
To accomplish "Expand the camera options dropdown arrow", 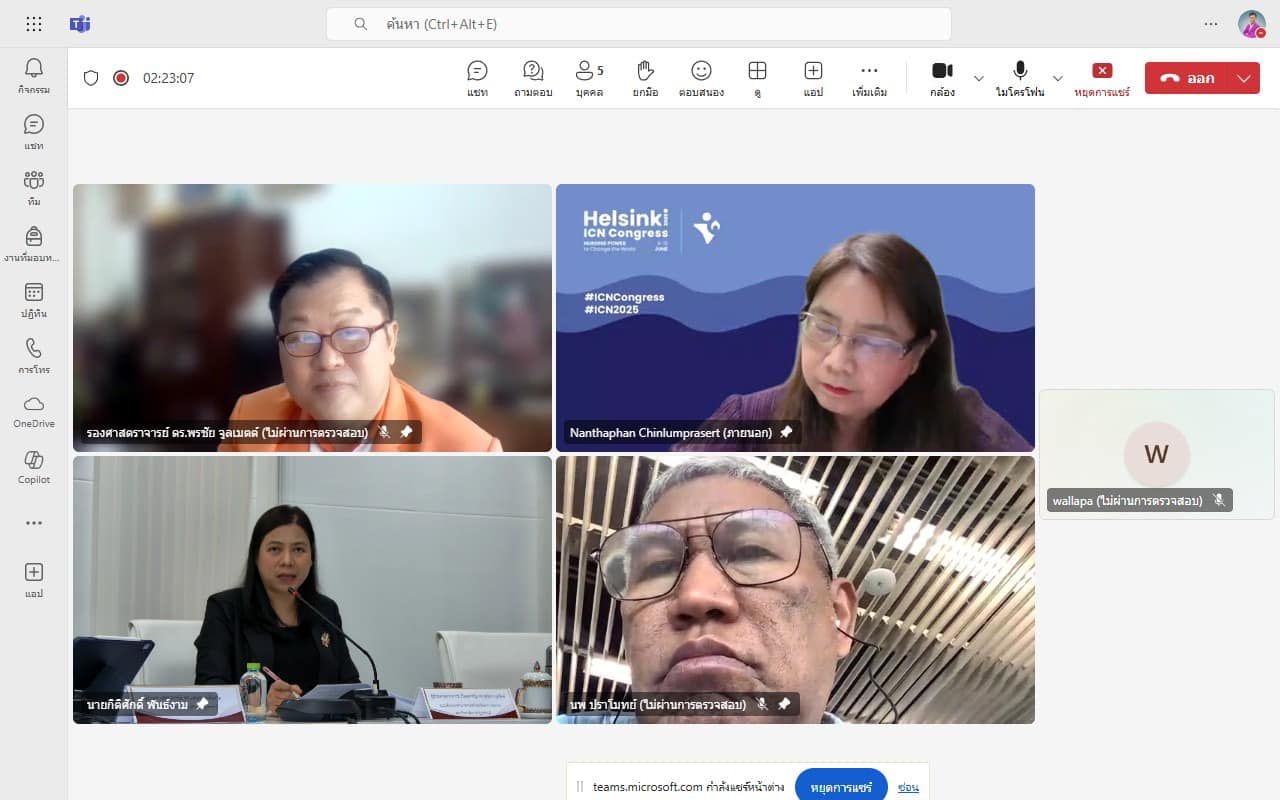I will click(979, 78).
